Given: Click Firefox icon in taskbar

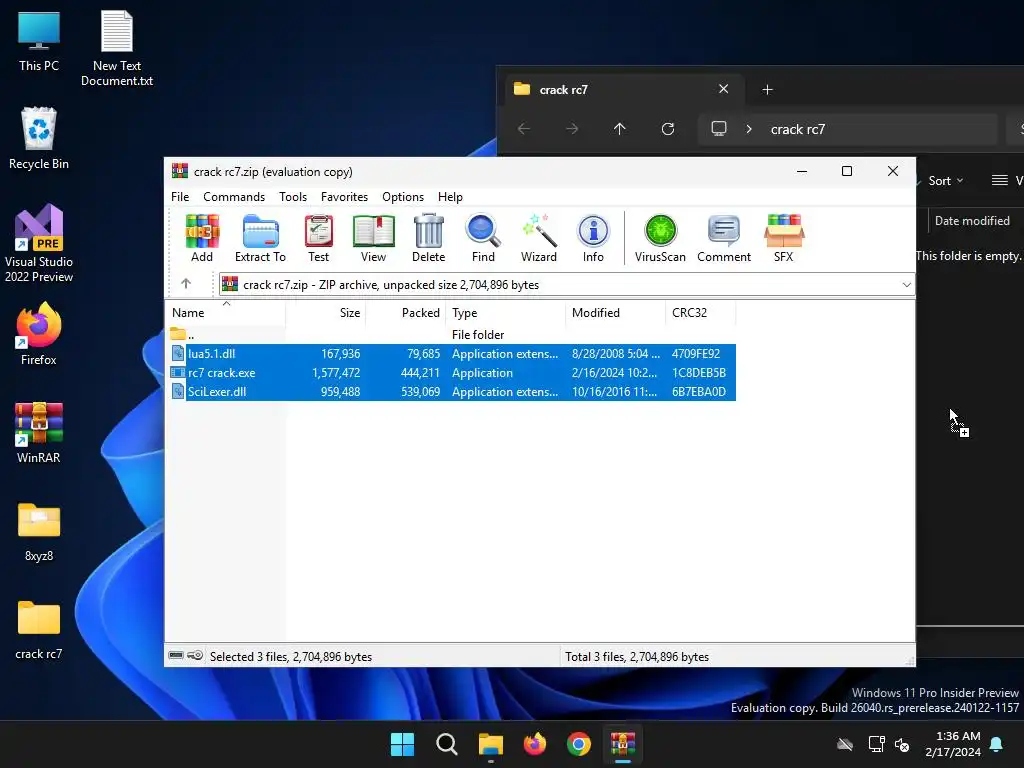Looking at the screenshot, I should coord(535,744).
